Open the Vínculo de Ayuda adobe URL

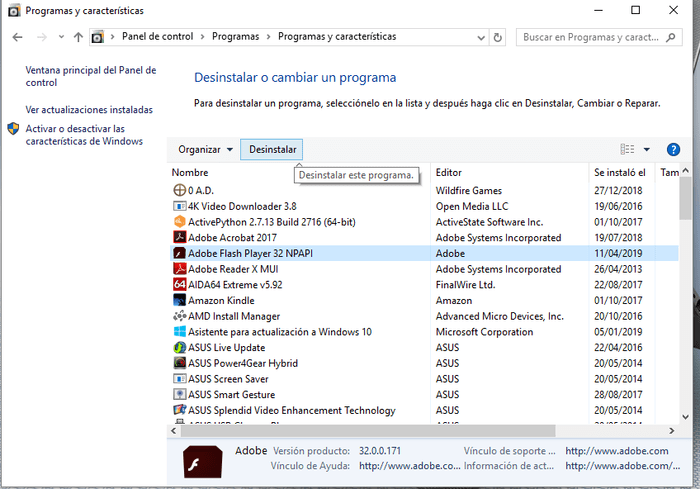click(x=409, y=466)
